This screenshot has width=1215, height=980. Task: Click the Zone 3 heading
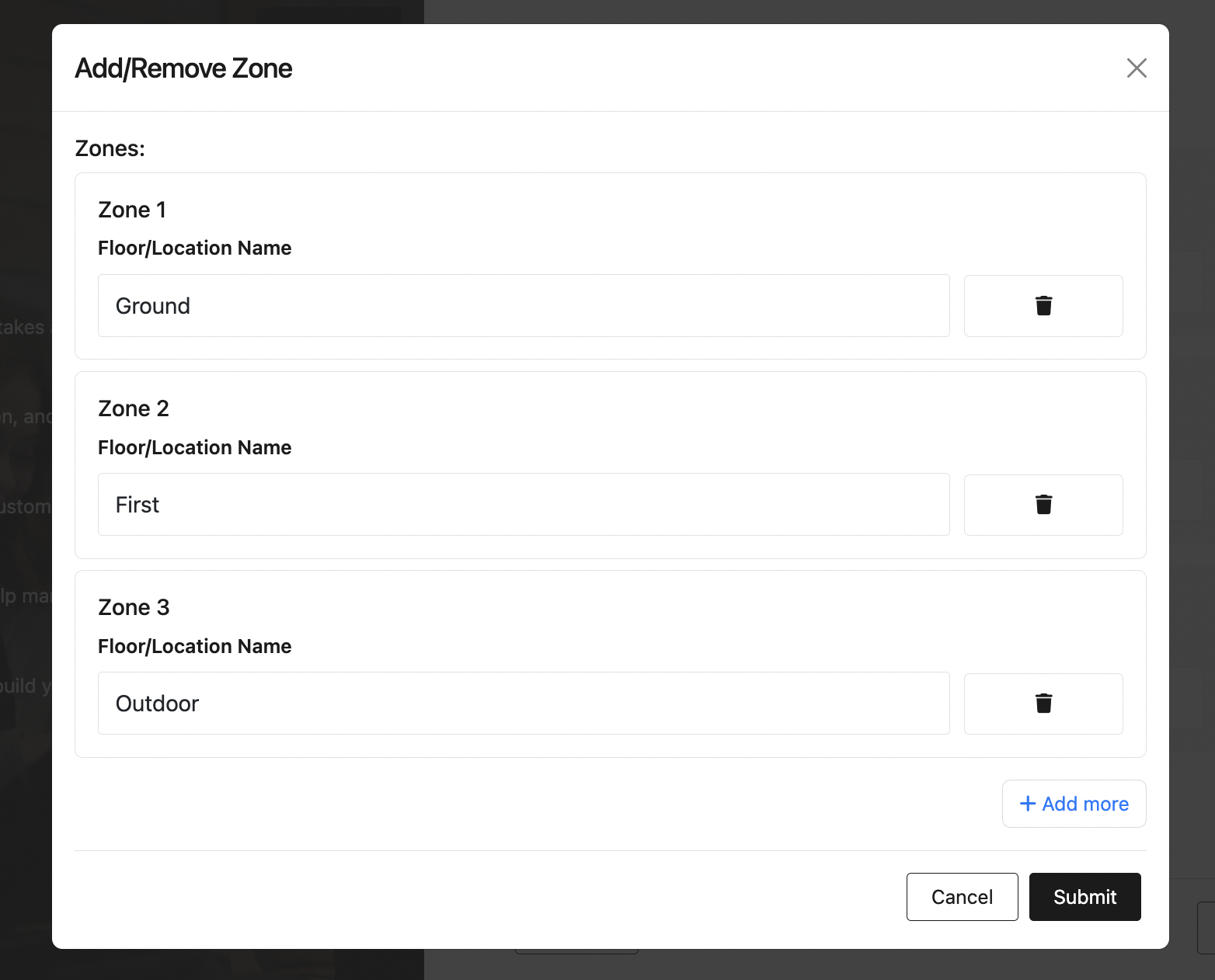(134, 607)
